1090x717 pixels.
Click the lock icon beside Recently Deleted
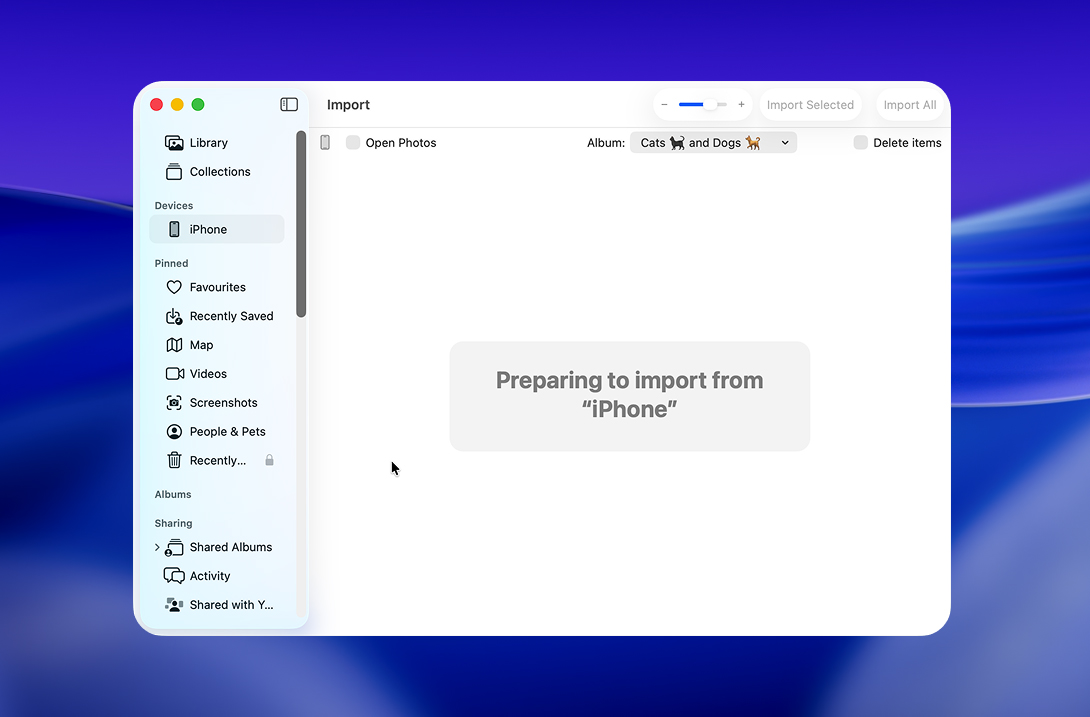coord(269,460)
